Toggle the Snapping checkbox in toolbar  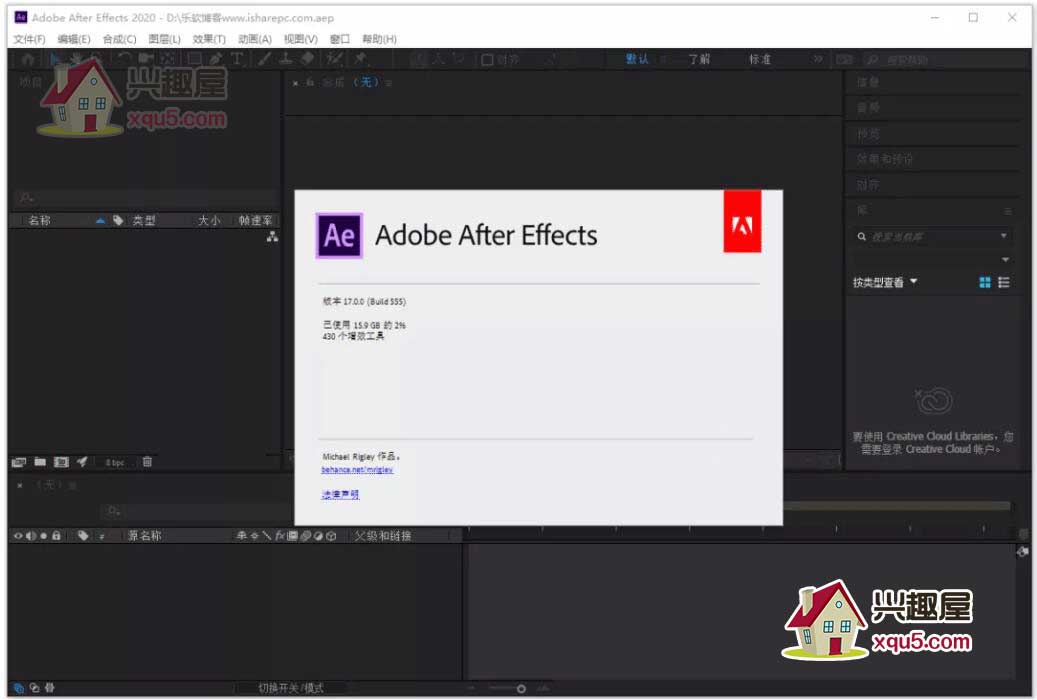pos(487,60)
